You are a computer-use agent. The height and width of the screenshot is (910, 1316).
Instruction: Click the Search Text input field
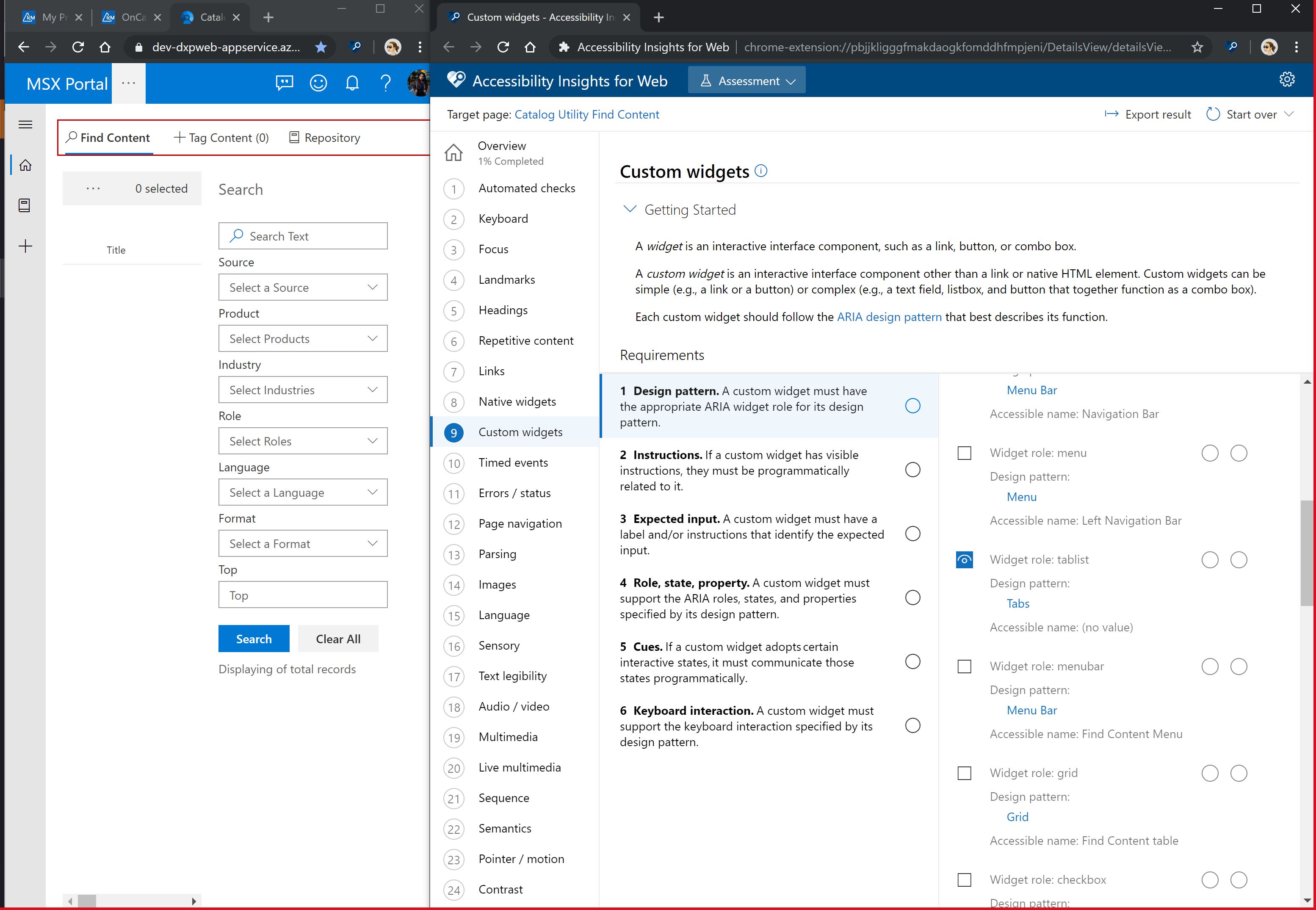(x=303, y=236)
